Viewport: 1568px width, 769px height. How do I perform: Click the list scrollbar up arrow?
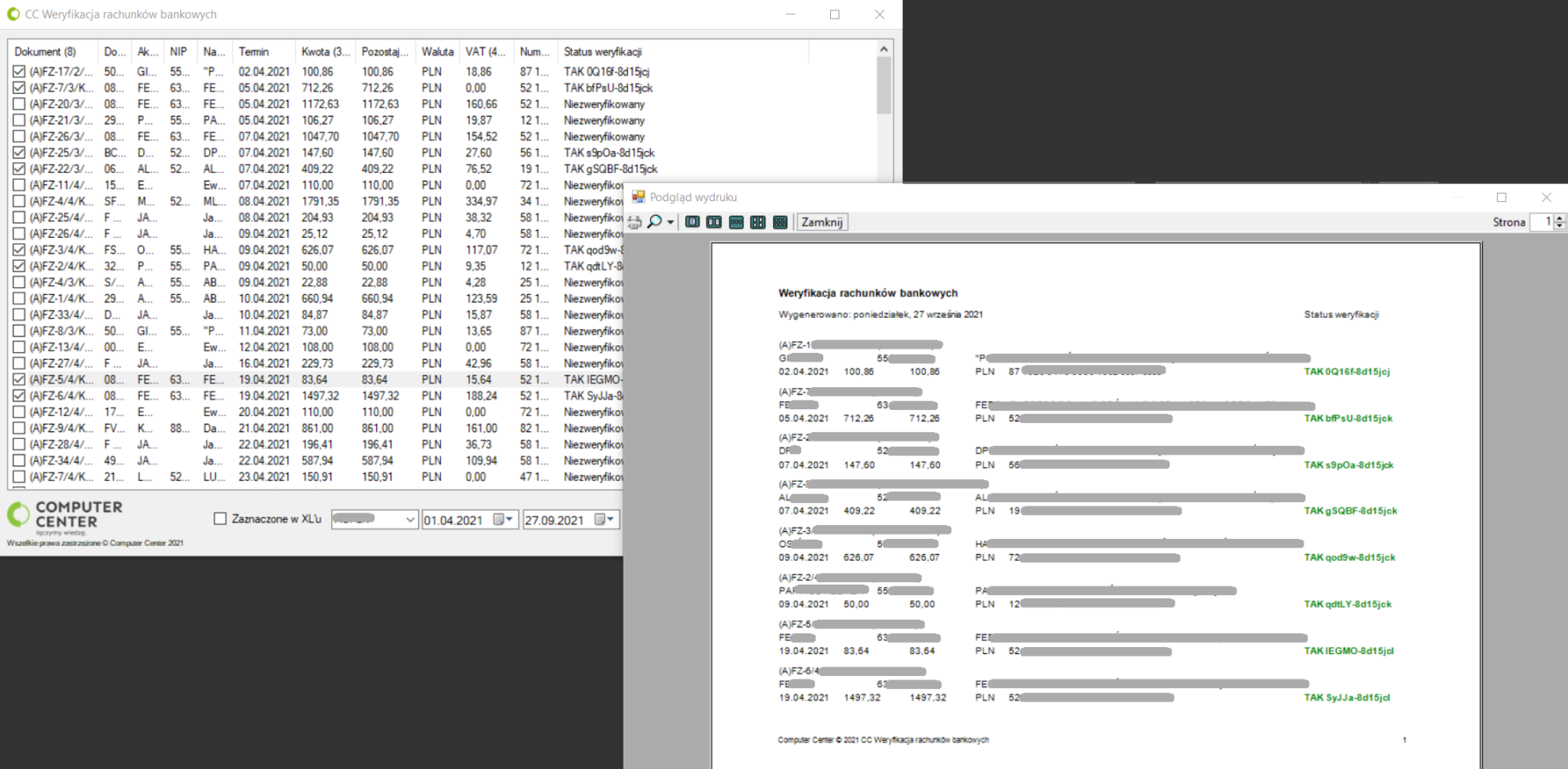coord(884,49)
